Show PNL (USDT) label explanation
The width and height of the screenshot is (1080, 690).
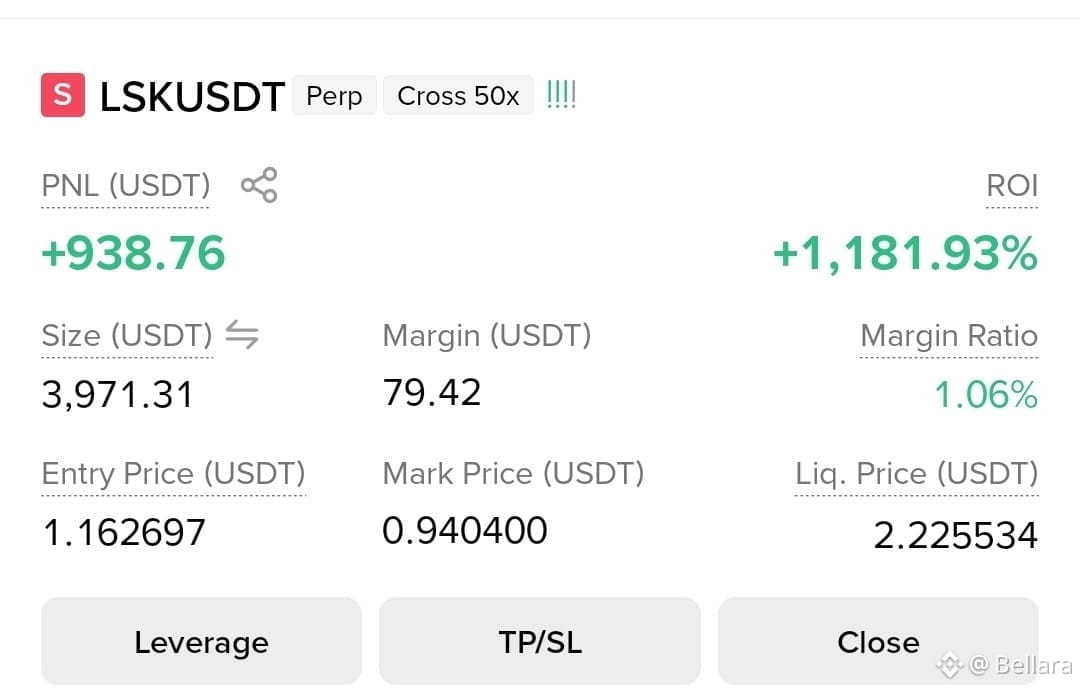(125, 186)
